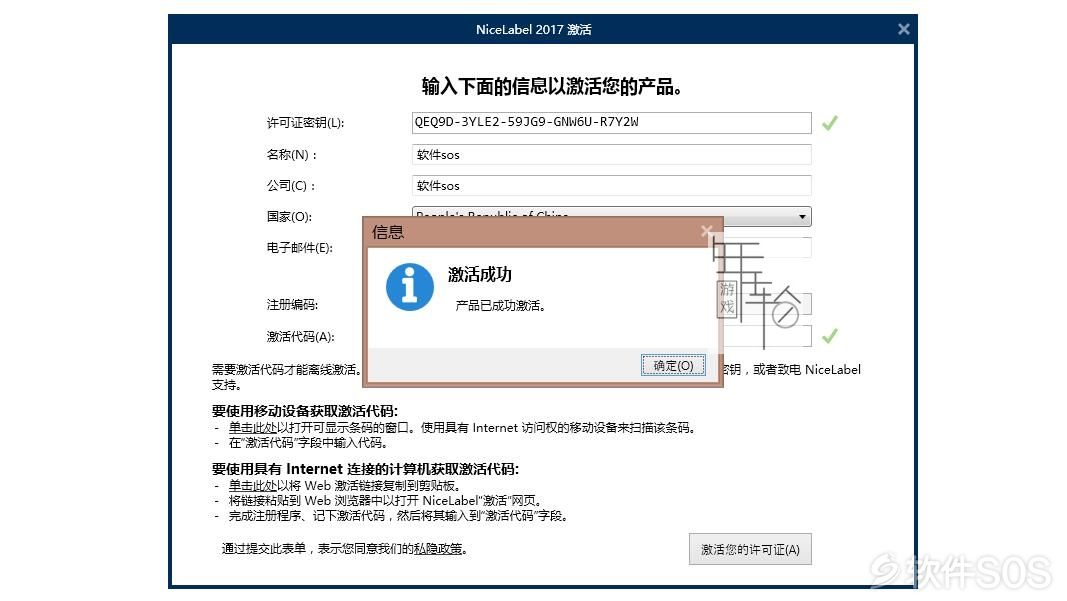This screenshot has width=1067, height=601.
Task: Click the 要使用具有 Internet 连接的计算机获取激活代码 heading
Action: pyautogui.click(x=365, y=469)
